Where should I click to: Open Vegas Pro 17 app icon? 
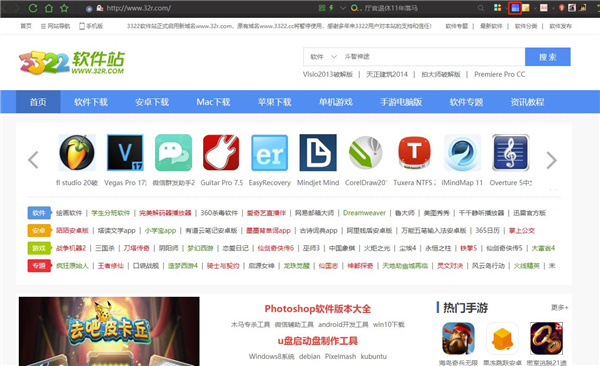pos(125,152)
